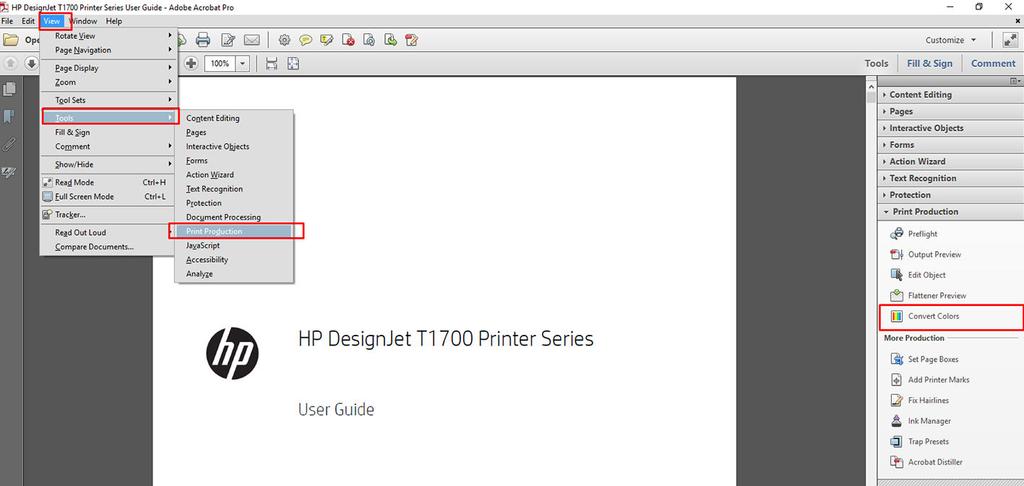Click the Preflight tool
Screen dimensions: 1024x486
coord(923,234)
